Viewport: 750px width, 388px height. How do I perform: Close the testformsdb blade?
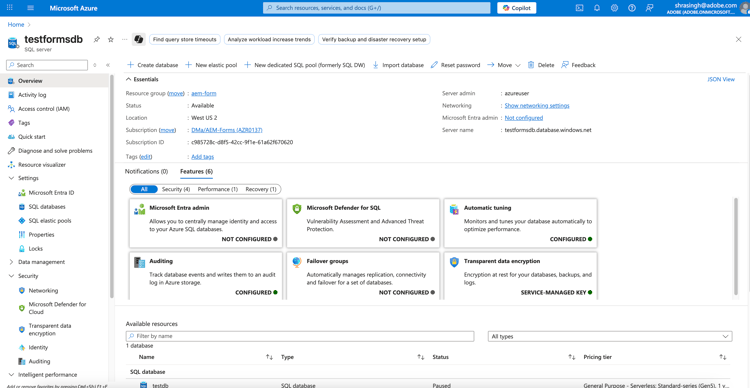coord(738,39)
